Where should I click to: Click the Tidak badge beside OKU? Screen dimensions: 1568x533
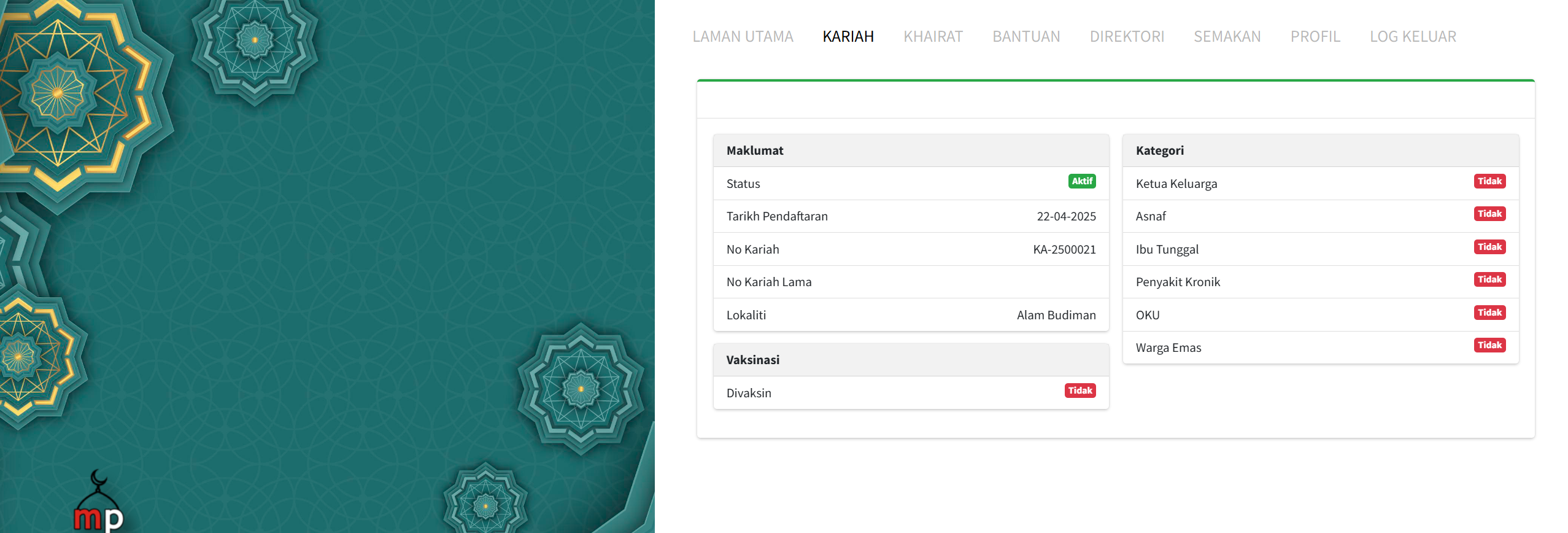tap(1489, 313)
